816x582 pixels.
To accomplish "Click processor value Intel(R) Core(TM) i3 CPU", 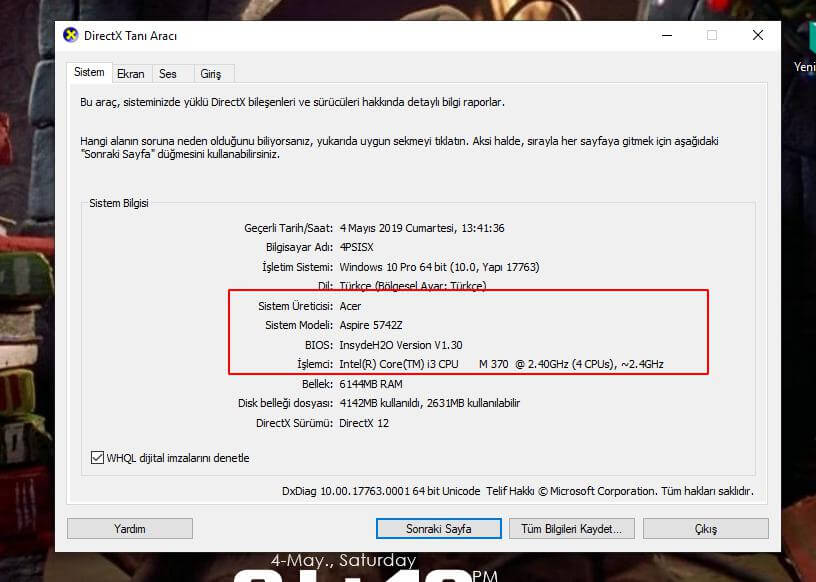I will (399, 364).
